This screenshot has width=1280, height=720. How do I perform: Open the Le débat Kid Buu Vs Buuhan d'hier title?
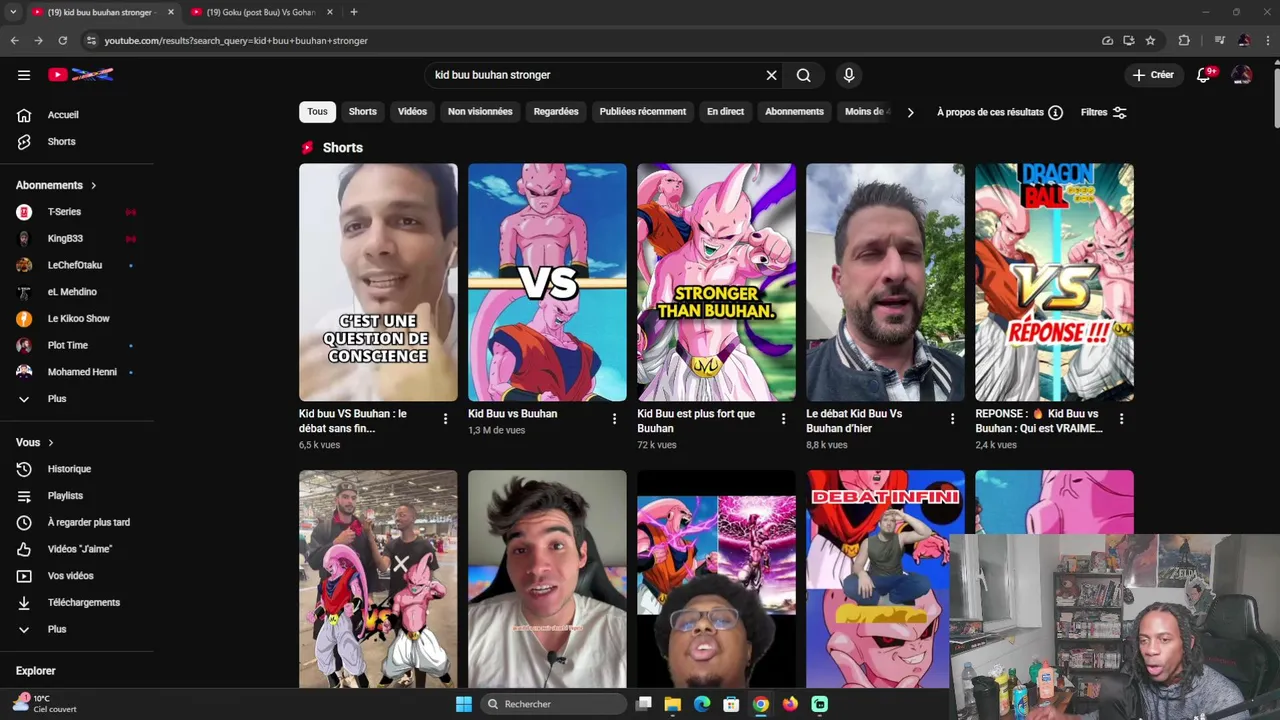coord(854,421)
